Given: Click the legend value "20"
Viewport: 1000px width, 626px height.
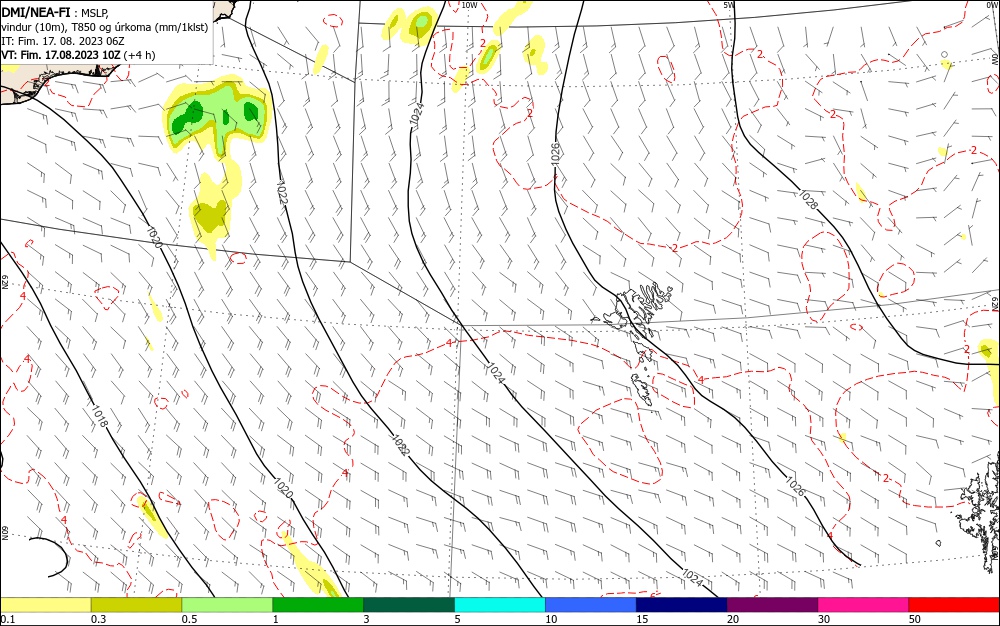Looking at the screenshot, I should point(733,619).
